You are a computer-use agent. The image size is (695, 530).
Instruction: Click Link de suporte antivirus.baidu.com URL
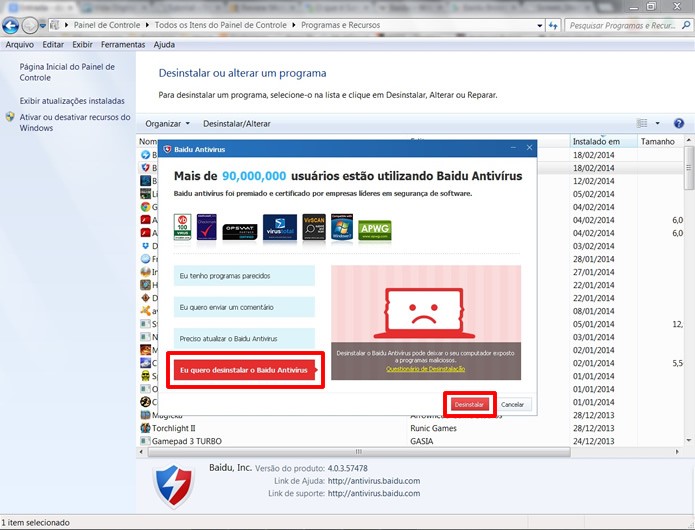click(x=374, y=493)
